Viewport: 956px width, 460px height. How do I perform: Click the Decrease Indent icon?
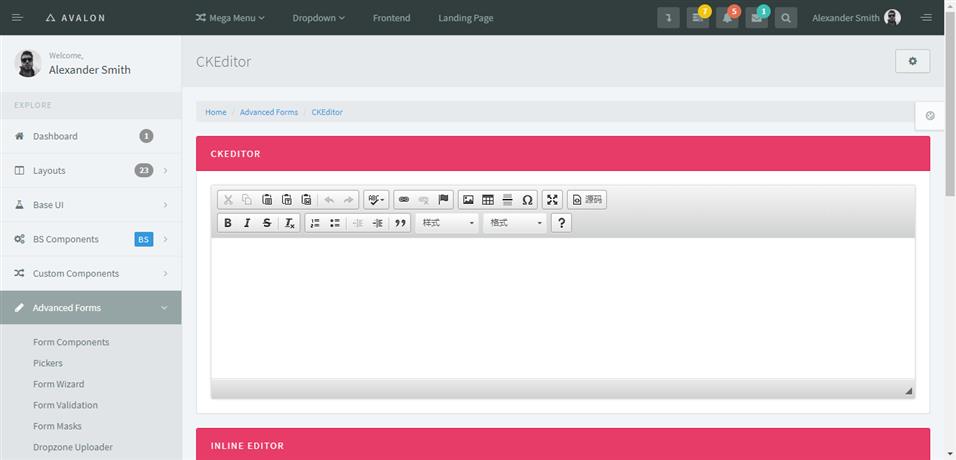[x=358, y=223]
